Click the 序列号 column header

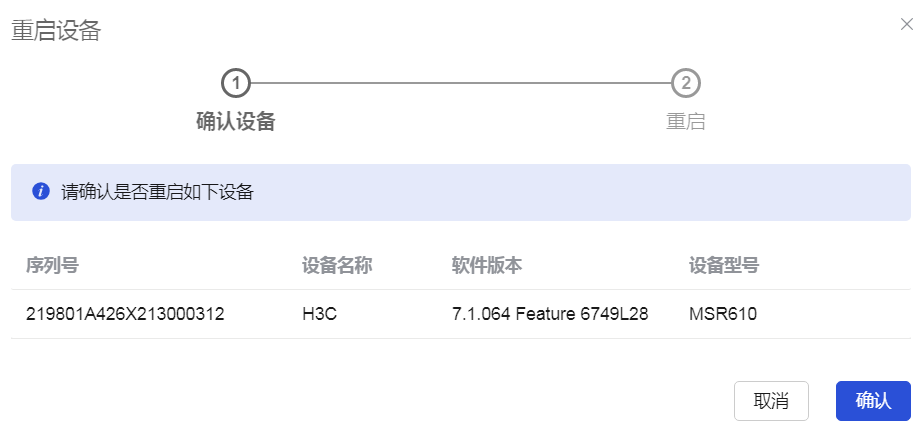pos(52,266)
